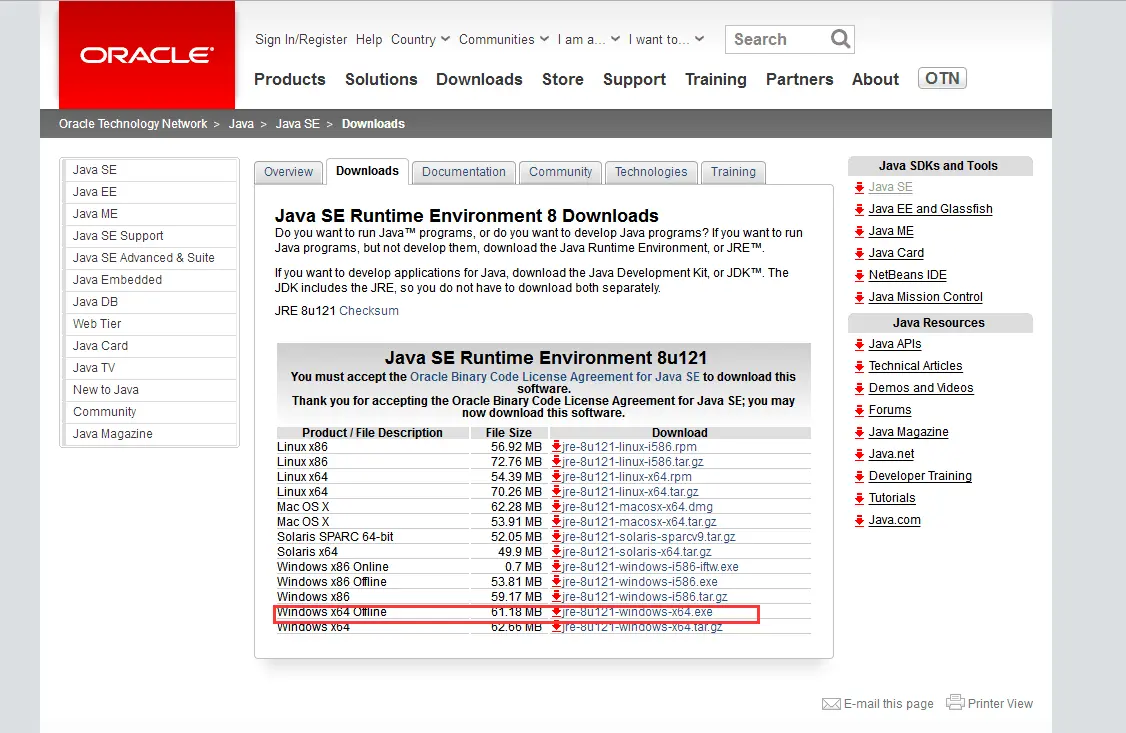Screen dimensions: 1126x733
Task: Open Oracle Binary Code License Agreement link
Action: click(x=554, y=377)
